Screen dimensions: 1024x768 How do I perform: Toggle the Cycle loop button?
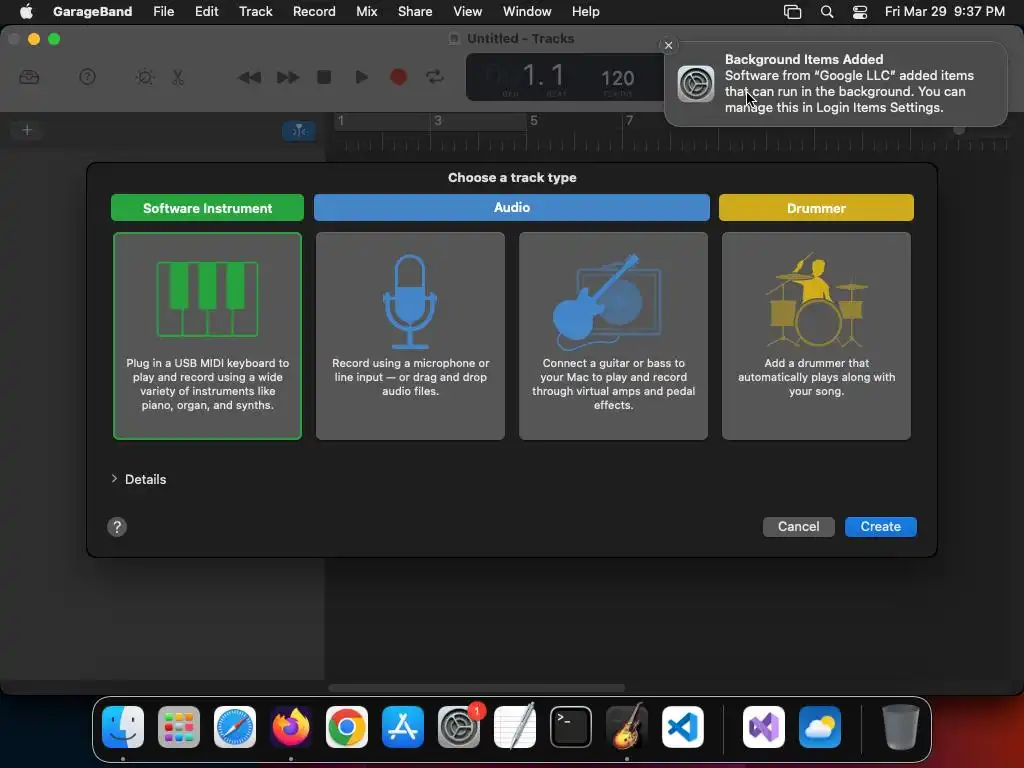coord(435,77)
